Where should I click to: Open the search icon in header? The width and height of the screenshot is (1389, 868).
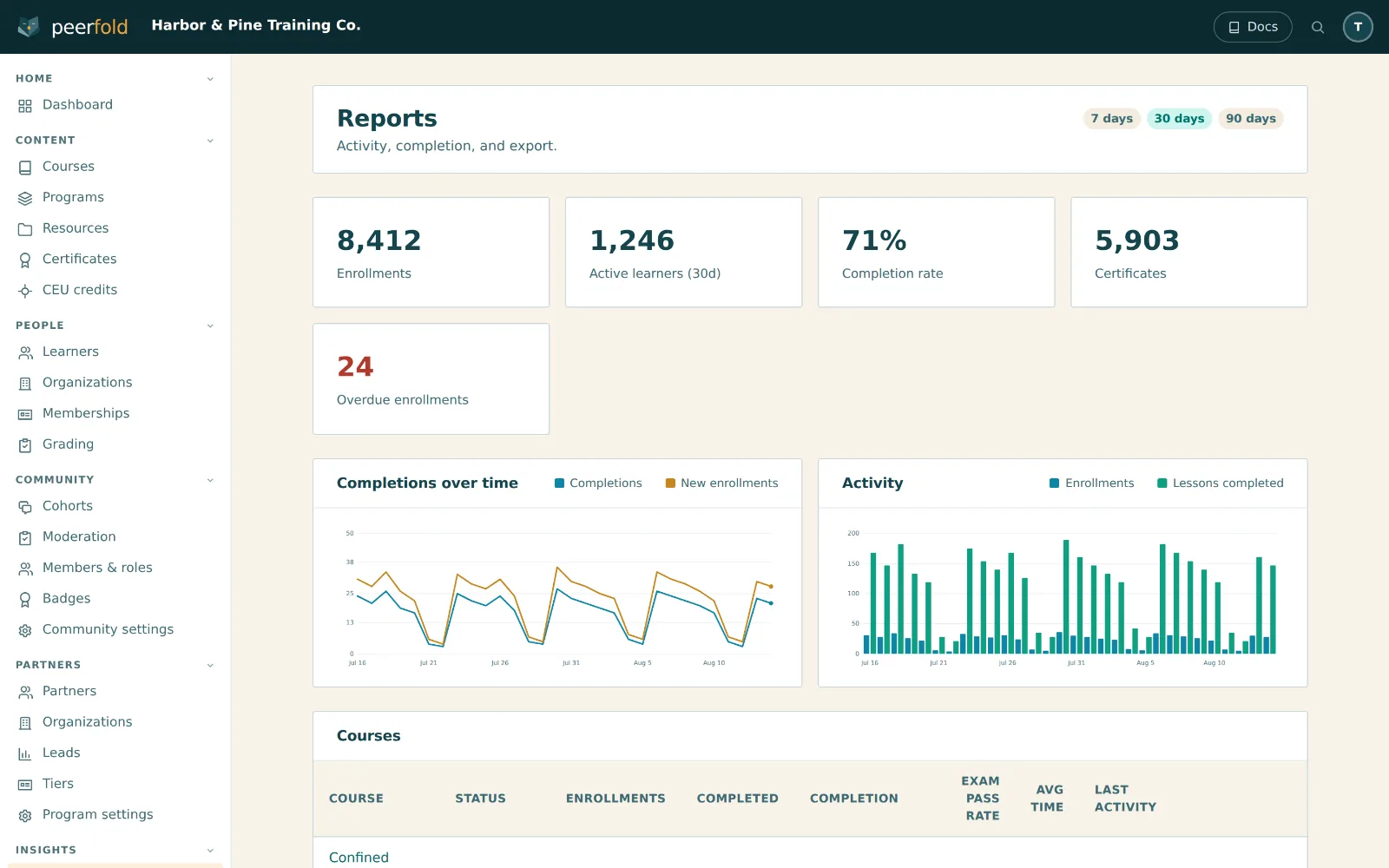pos(1318,27)
